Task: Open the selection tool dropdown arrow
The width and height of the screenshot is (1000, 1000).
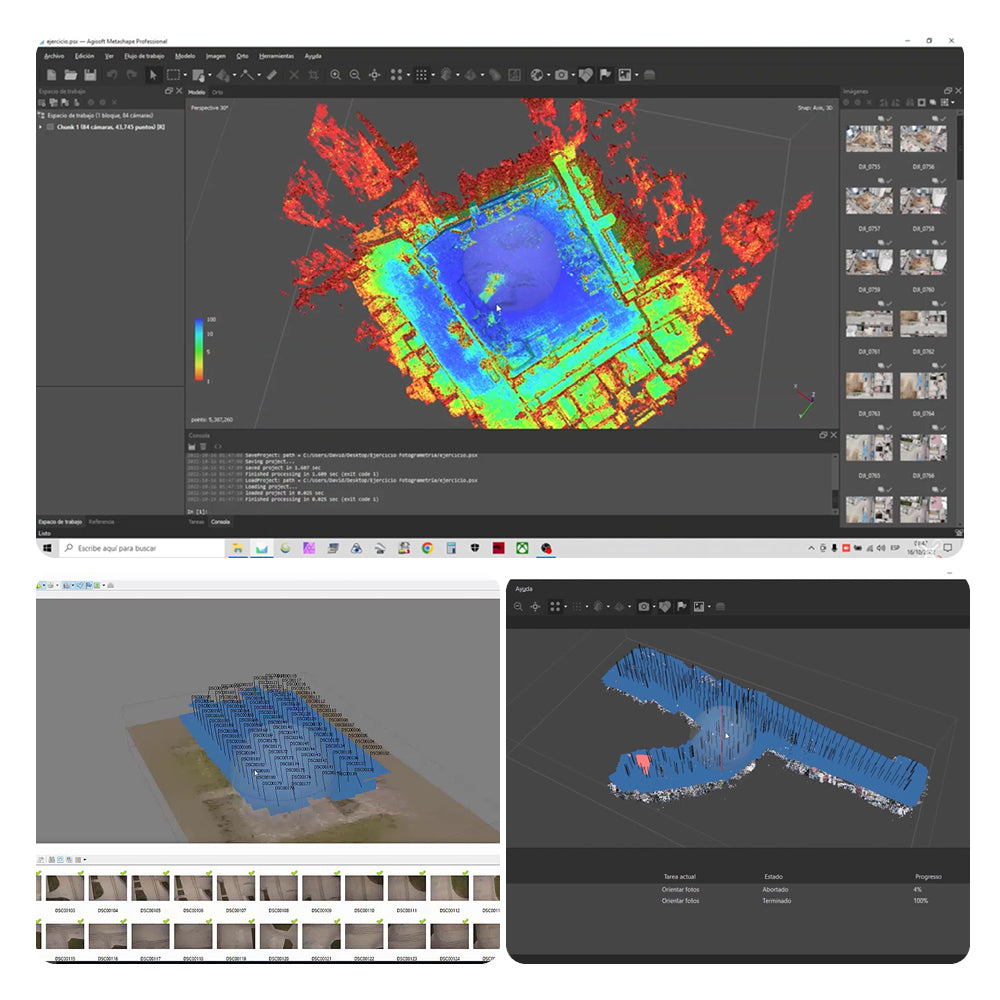Action: (184, 75)
